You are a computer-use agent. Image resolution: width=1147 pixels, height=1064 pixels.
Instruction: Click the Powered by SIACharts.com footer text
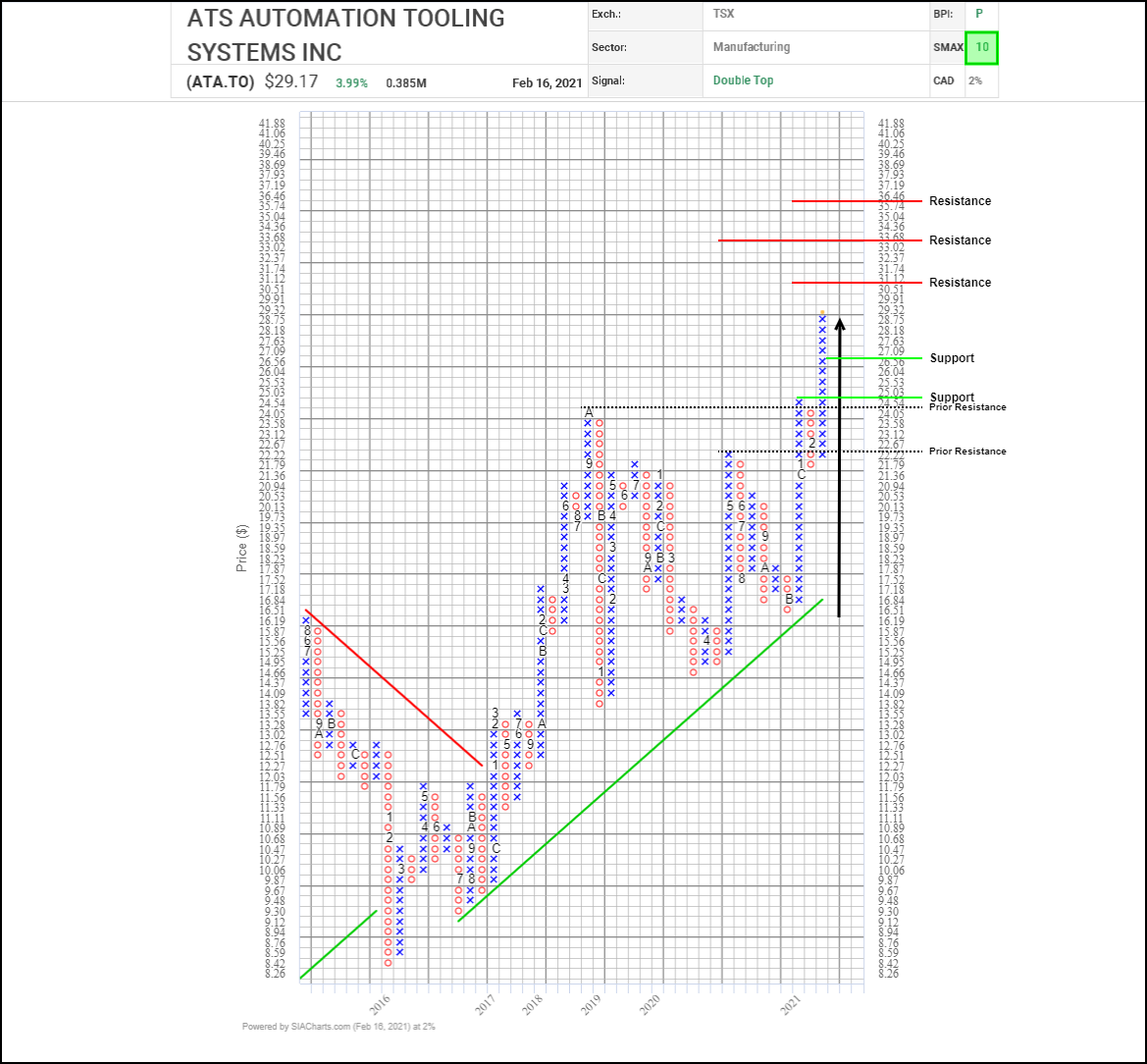(339, 1027)
